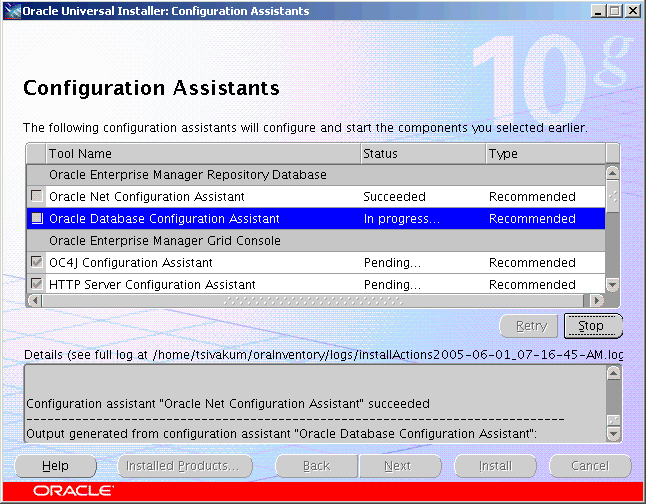Click assistants table scroll up arrow
The height and width of the screenshot is (504, 646).
[613, 173]
